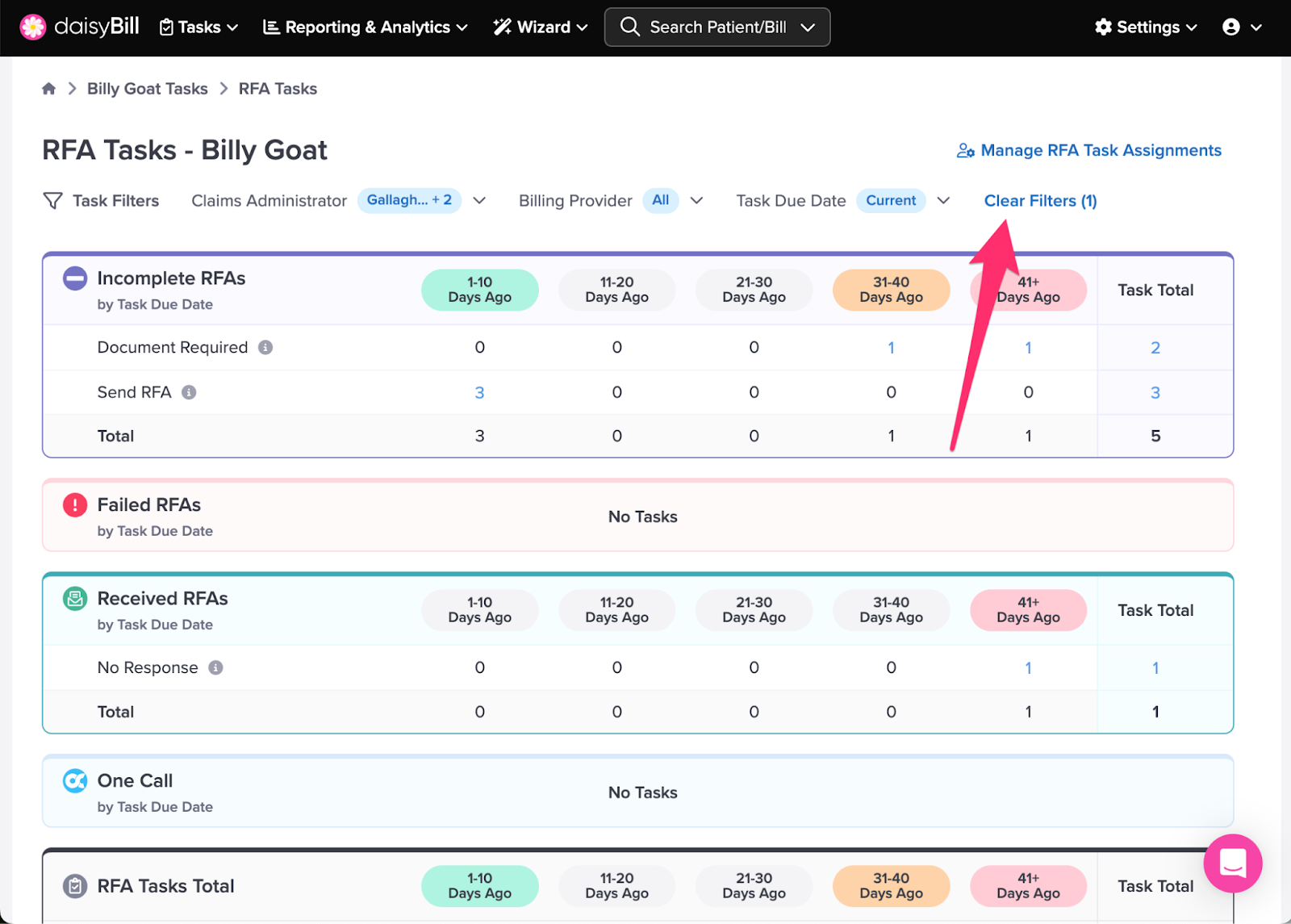1291x924 pixels.
Task: Expand the Claims Administrator filter dropdown
Action: (479, 201)
